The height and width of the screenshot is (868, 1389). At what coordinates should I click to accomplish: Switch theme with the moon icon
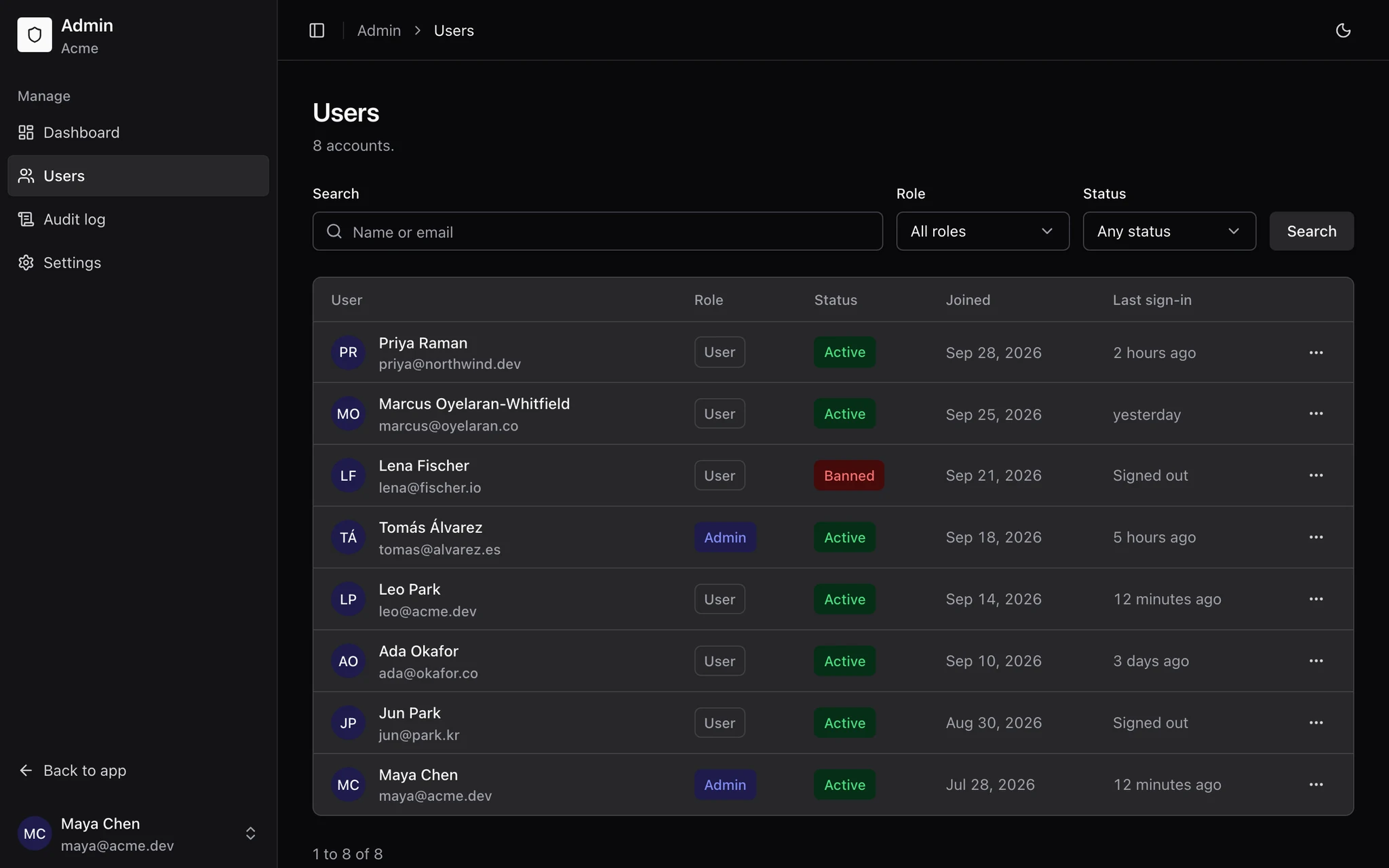click(x=1343, y=31)
